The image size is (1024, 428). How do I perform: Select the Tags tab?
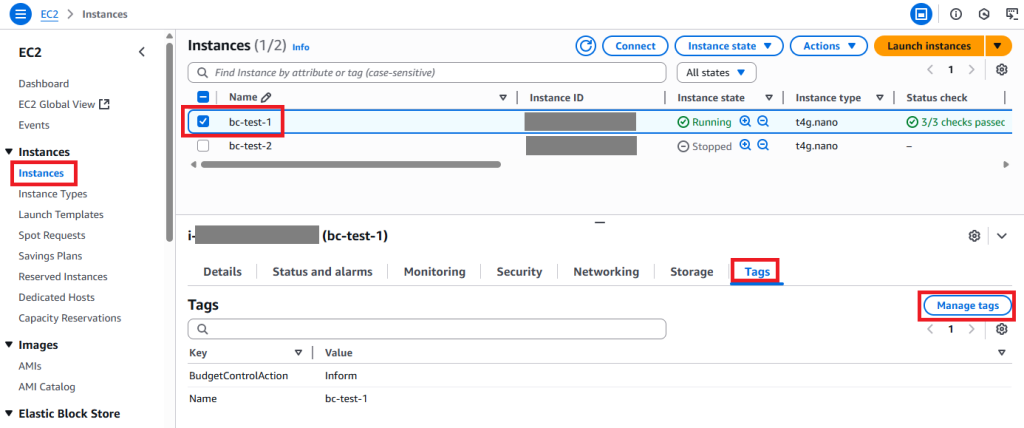(757, 272)
